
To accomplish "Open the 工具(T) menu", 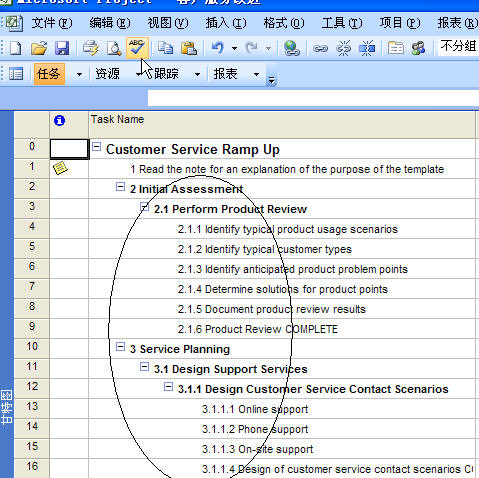I will click(x=342, y=23).
